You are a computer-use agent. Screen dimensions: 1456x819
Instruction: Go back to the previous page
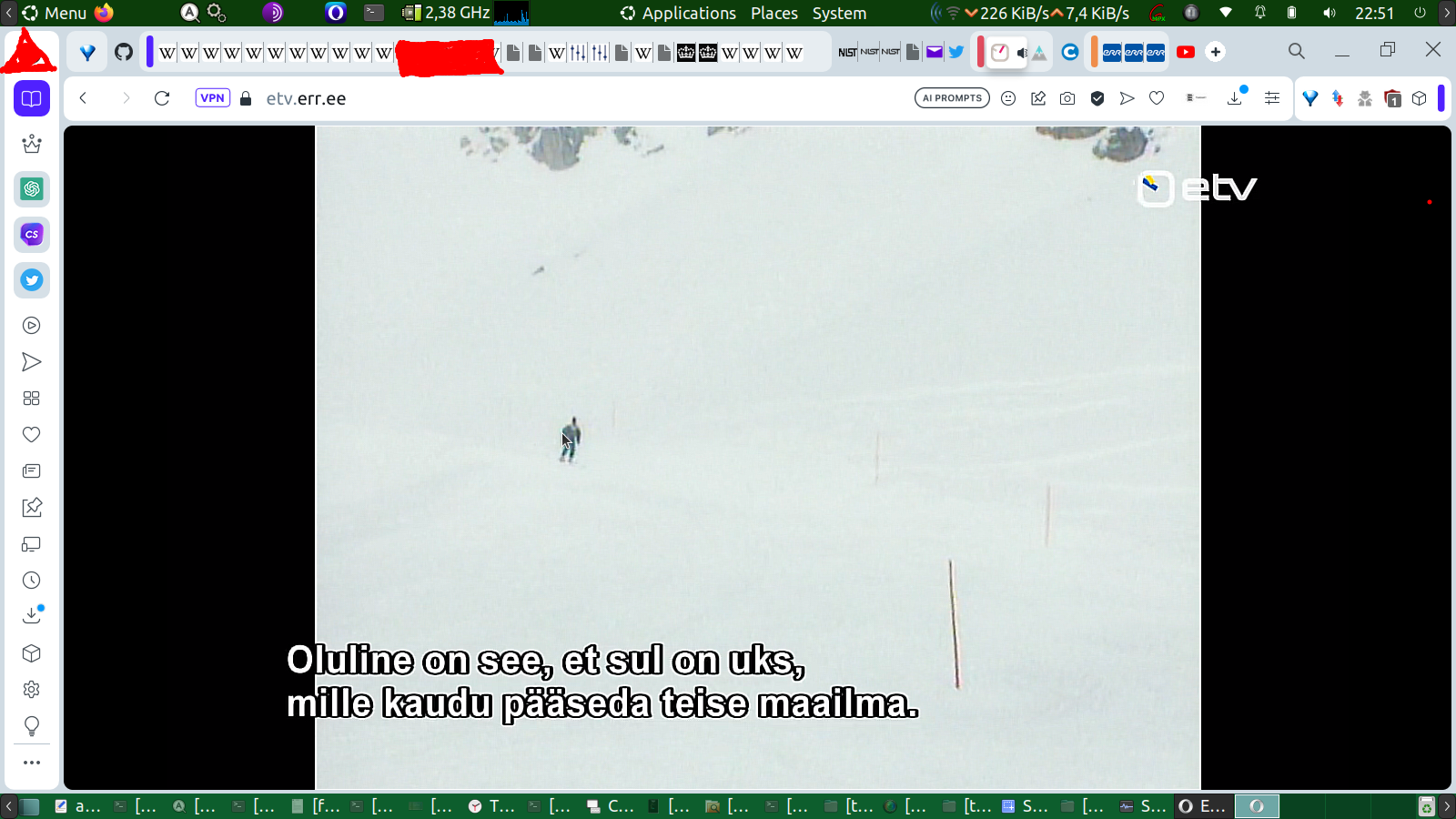point(83,98)
